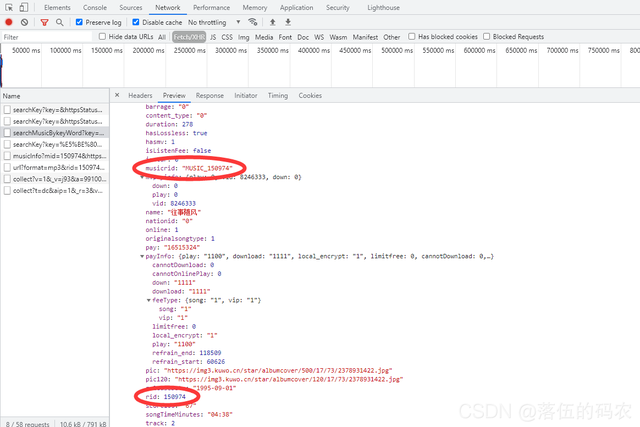Collapse the payInfo object node

[x=142, y=256]
